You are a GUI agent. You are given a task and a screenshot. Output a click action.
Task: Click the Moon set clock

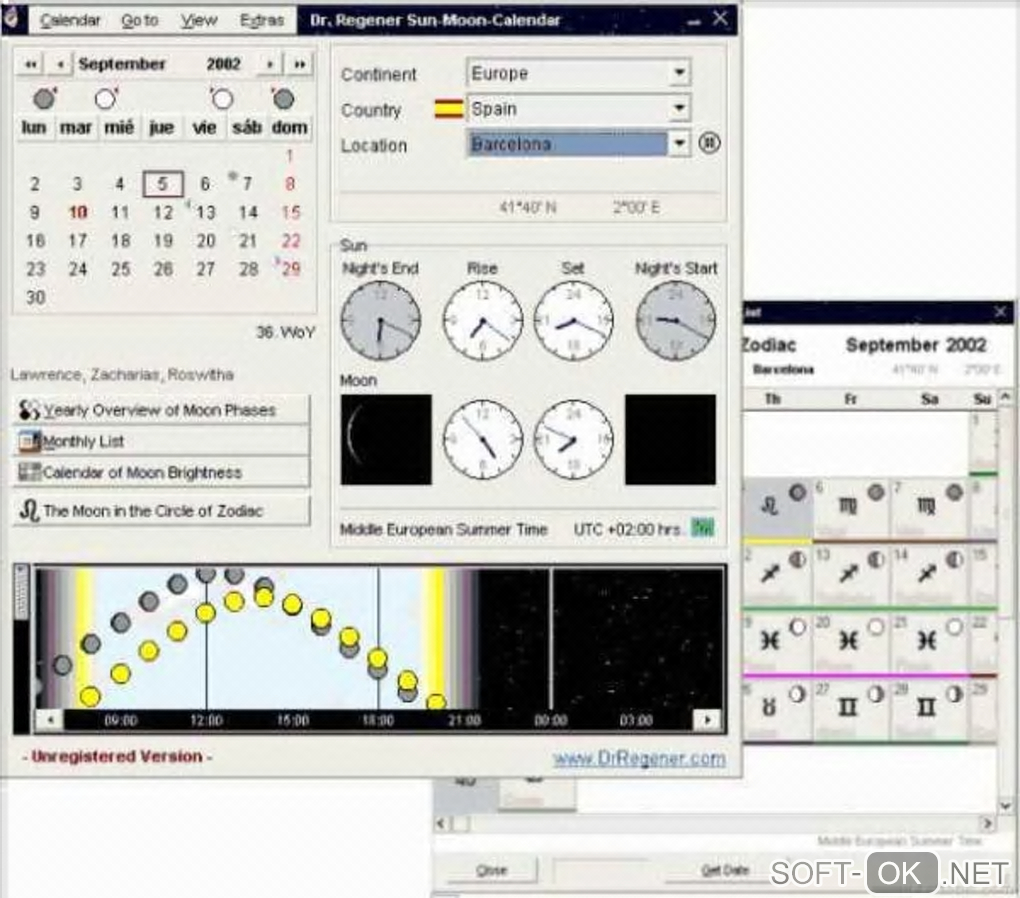pyautogui.click(x=573, y=439)
